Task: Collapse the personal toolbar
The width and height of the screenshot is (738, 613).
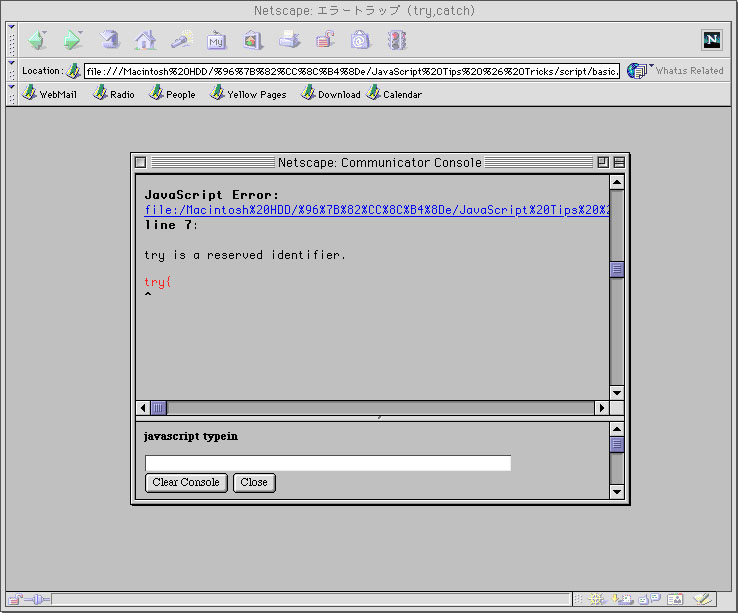Action: point(12,94)
